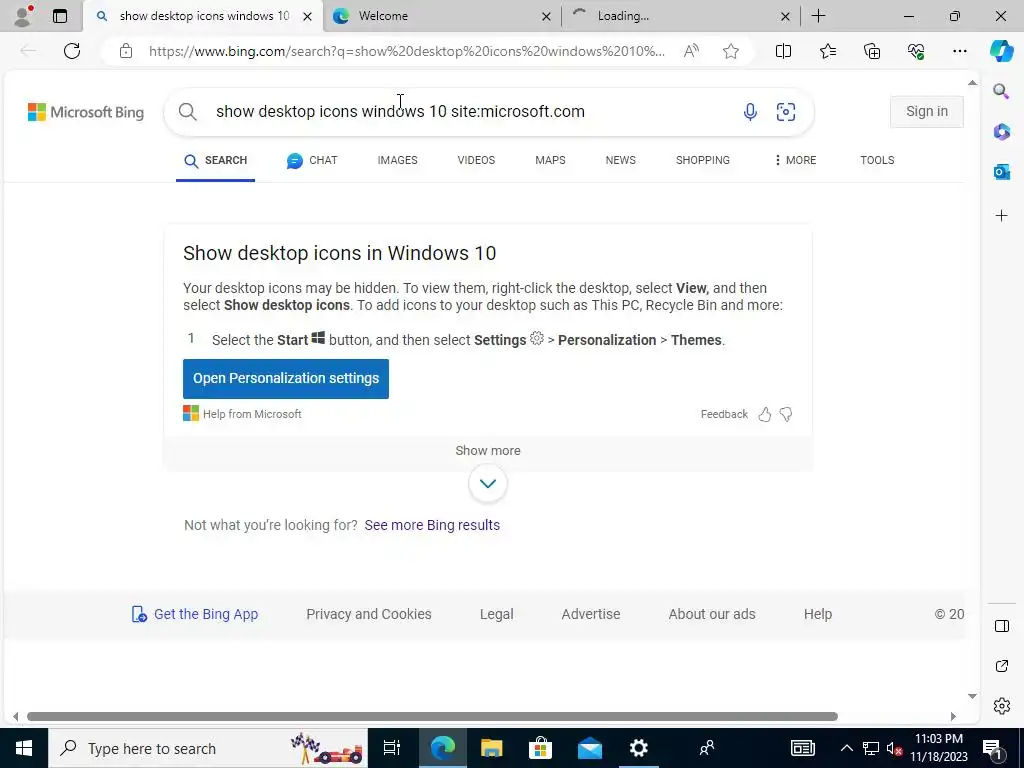This screenshot has height=768, width=1024.
Task: Add this page to favorites star icon
Action: click(731, 51)
